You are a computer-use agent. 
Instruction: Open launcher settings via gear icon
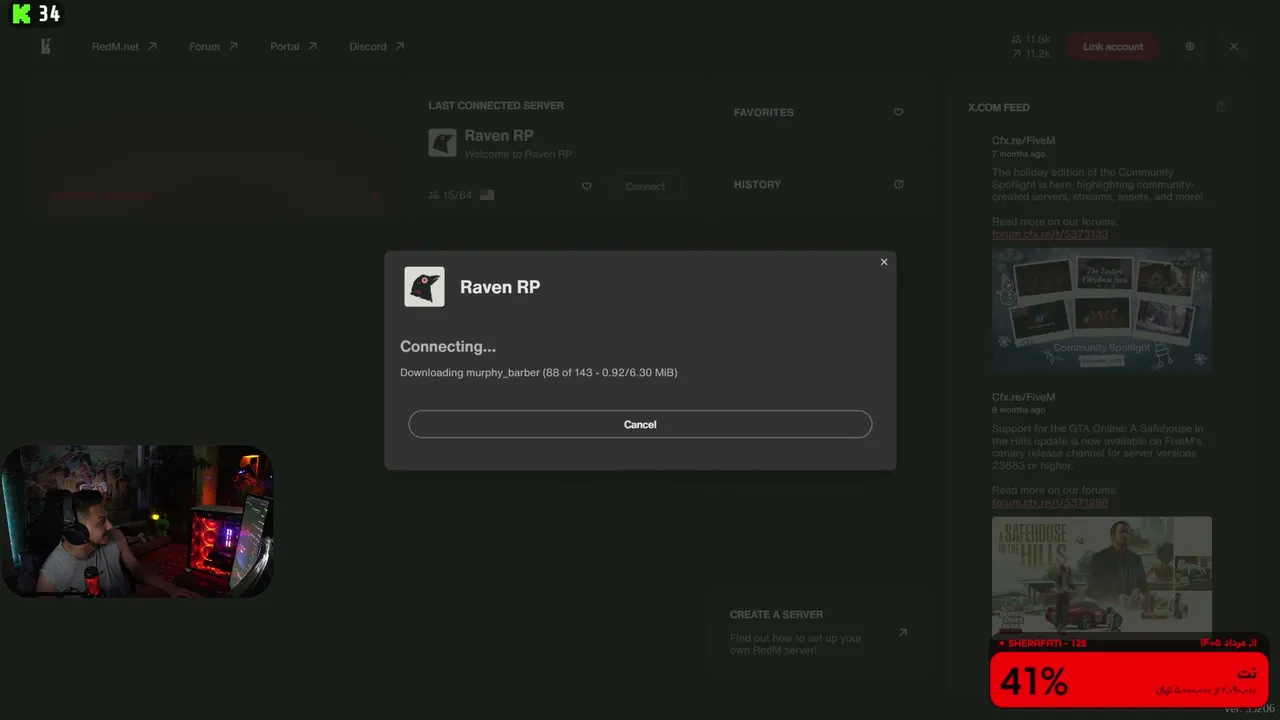[x=1190, y=47]
